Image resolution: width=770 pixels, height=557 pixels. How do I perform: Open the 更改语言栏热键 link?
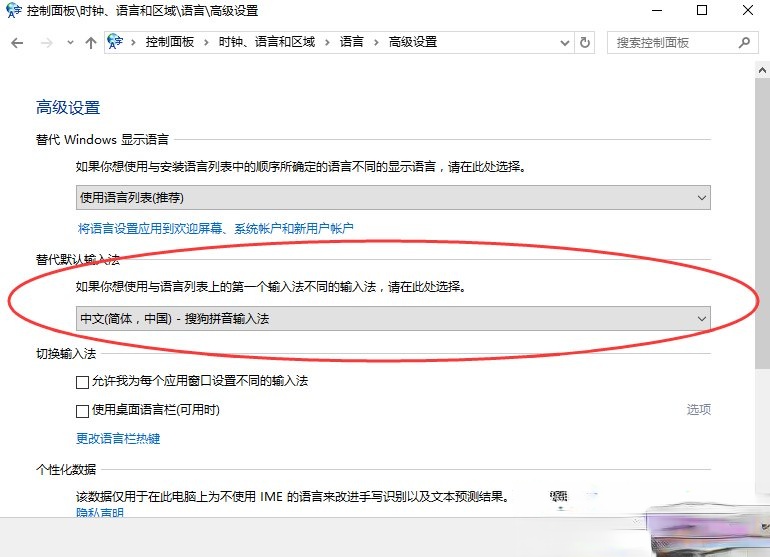118,438
